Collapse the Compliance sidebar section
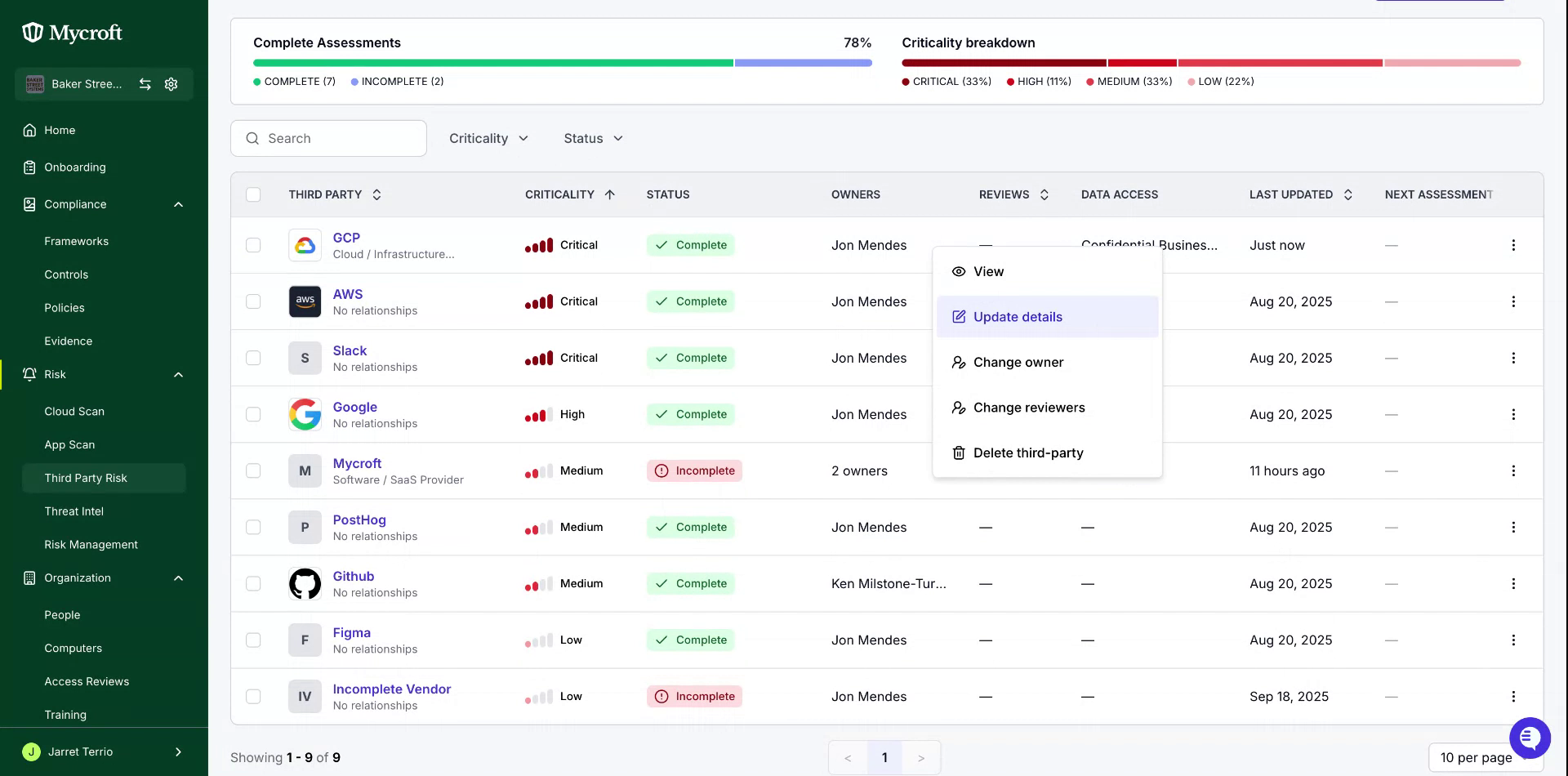 click(179, 204)
